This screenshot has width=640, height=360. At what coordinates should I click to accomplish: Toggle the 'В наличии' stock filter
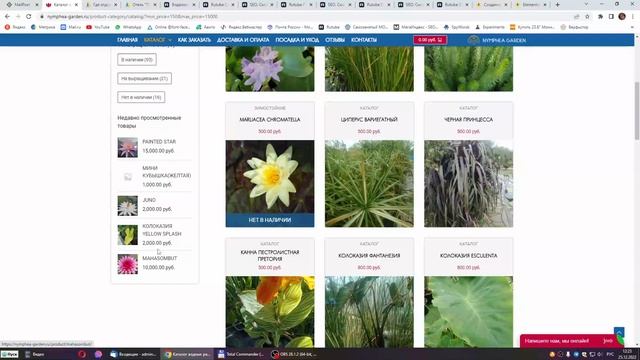[137, 60]
